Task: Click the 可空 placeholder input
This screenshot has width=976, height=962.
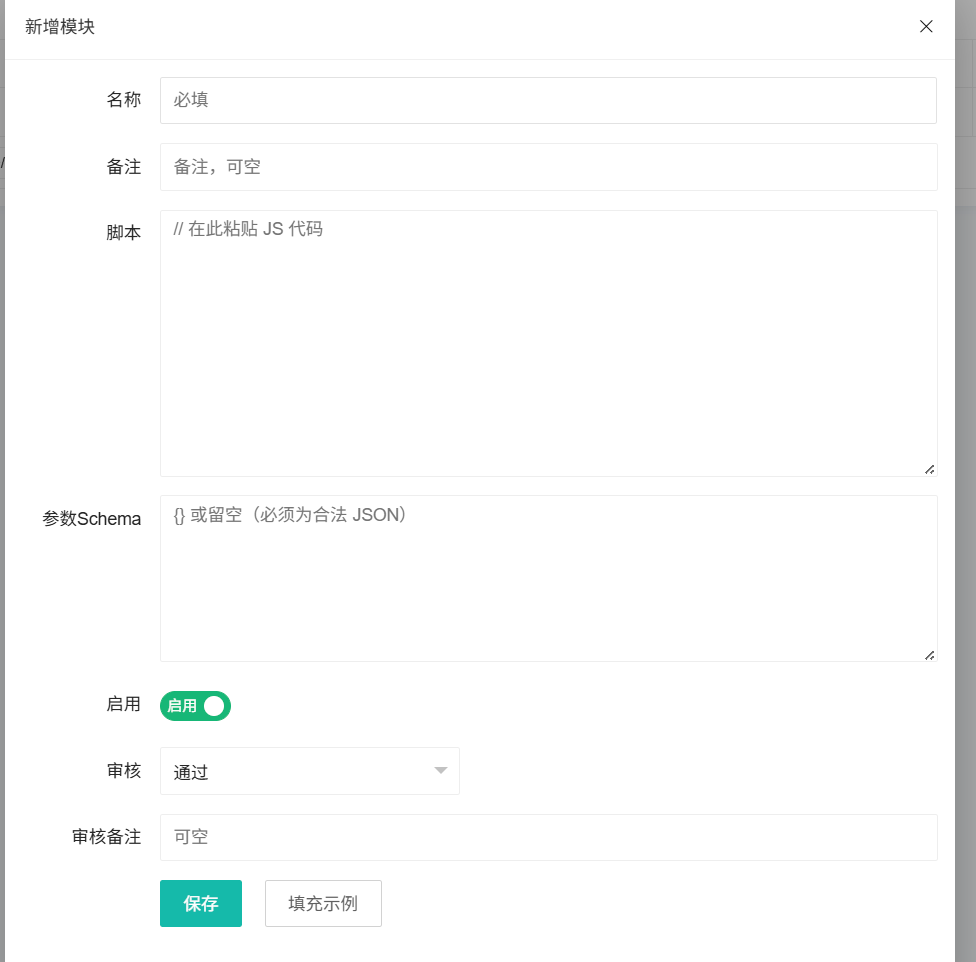Action: (x=548, y=837)
